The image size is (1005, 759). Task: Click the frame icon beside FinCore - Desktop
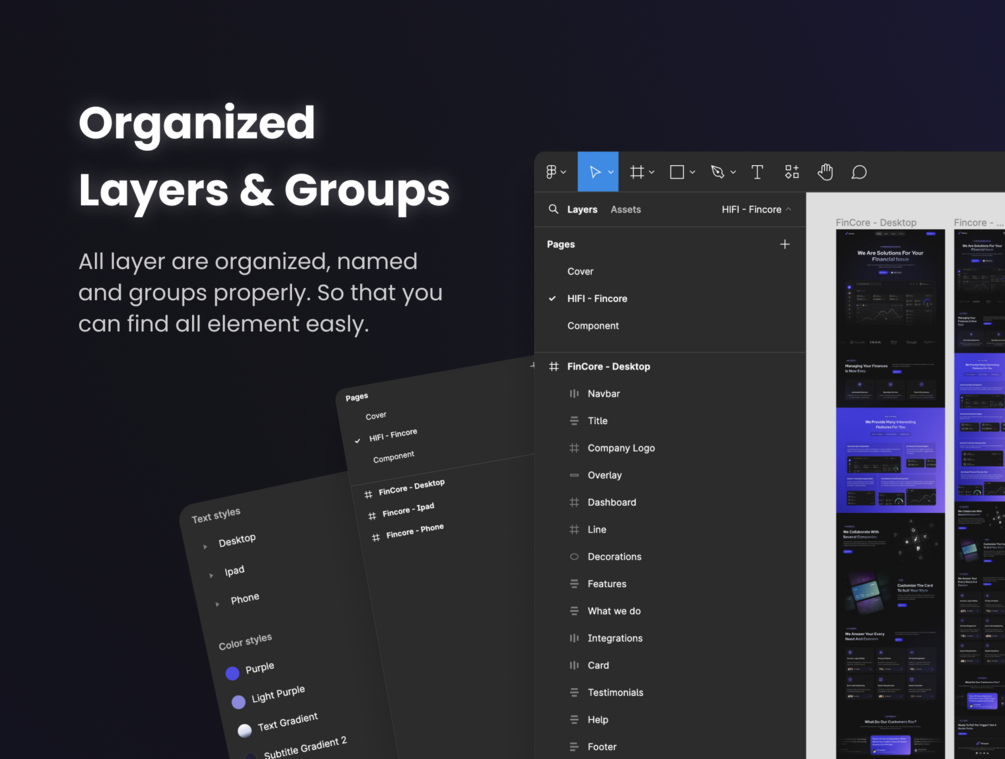[554, 367]
